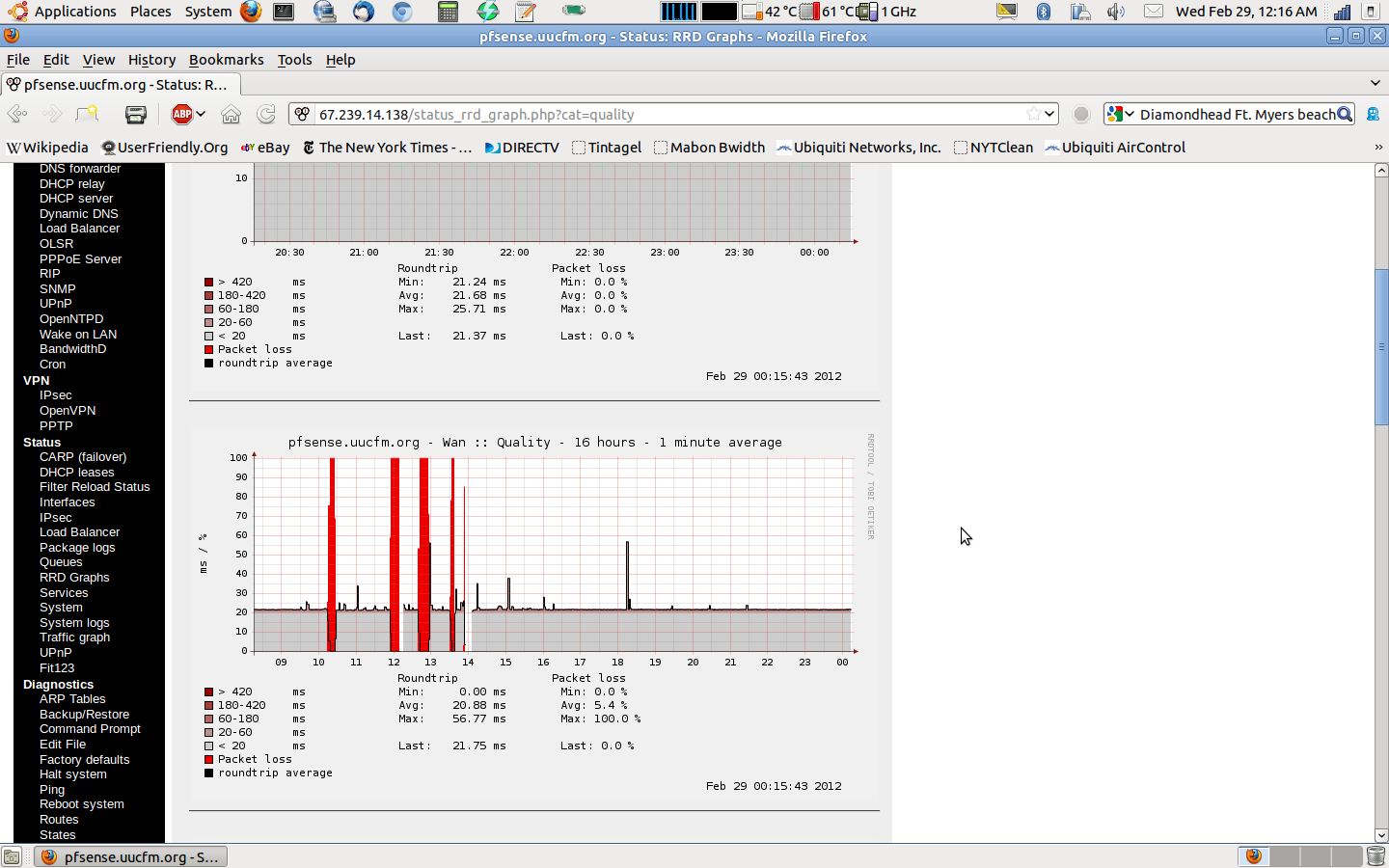The height and width of the screenshot is (868, 1389).
Task: Expand the URL bar history dropdown
Action: click(1049, 114)
